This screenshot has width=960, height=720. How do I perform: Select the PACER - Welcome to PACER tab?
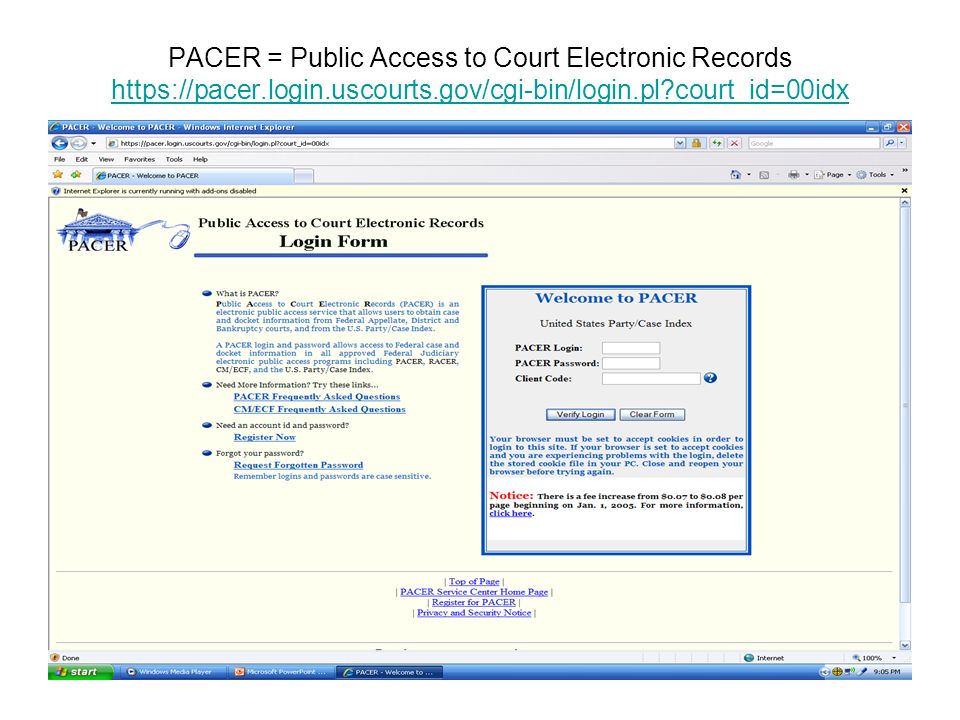pyautogui.click(x=193, y=176)
